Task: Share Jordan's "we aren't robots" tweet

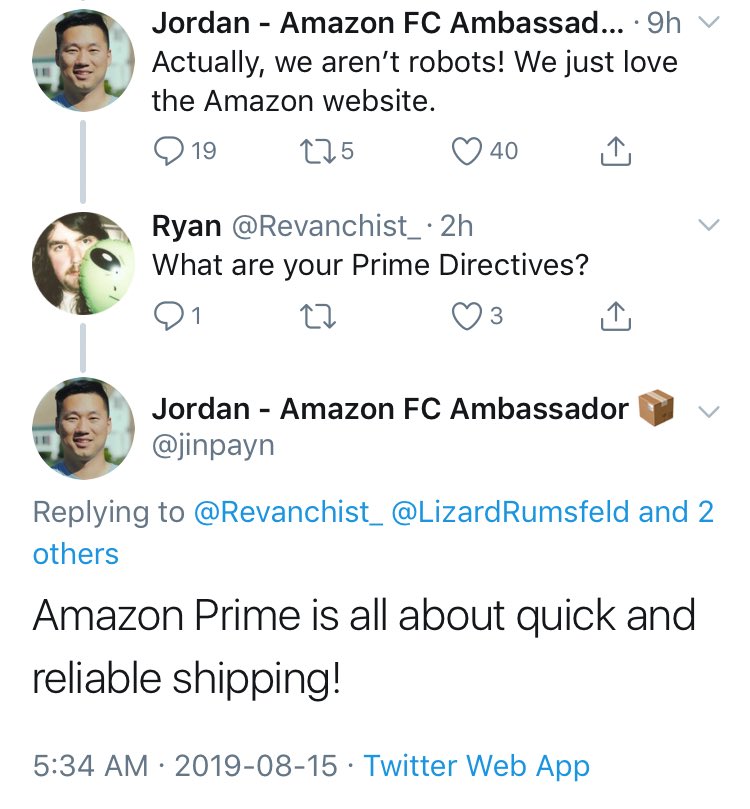Action: tap(615, 152)
